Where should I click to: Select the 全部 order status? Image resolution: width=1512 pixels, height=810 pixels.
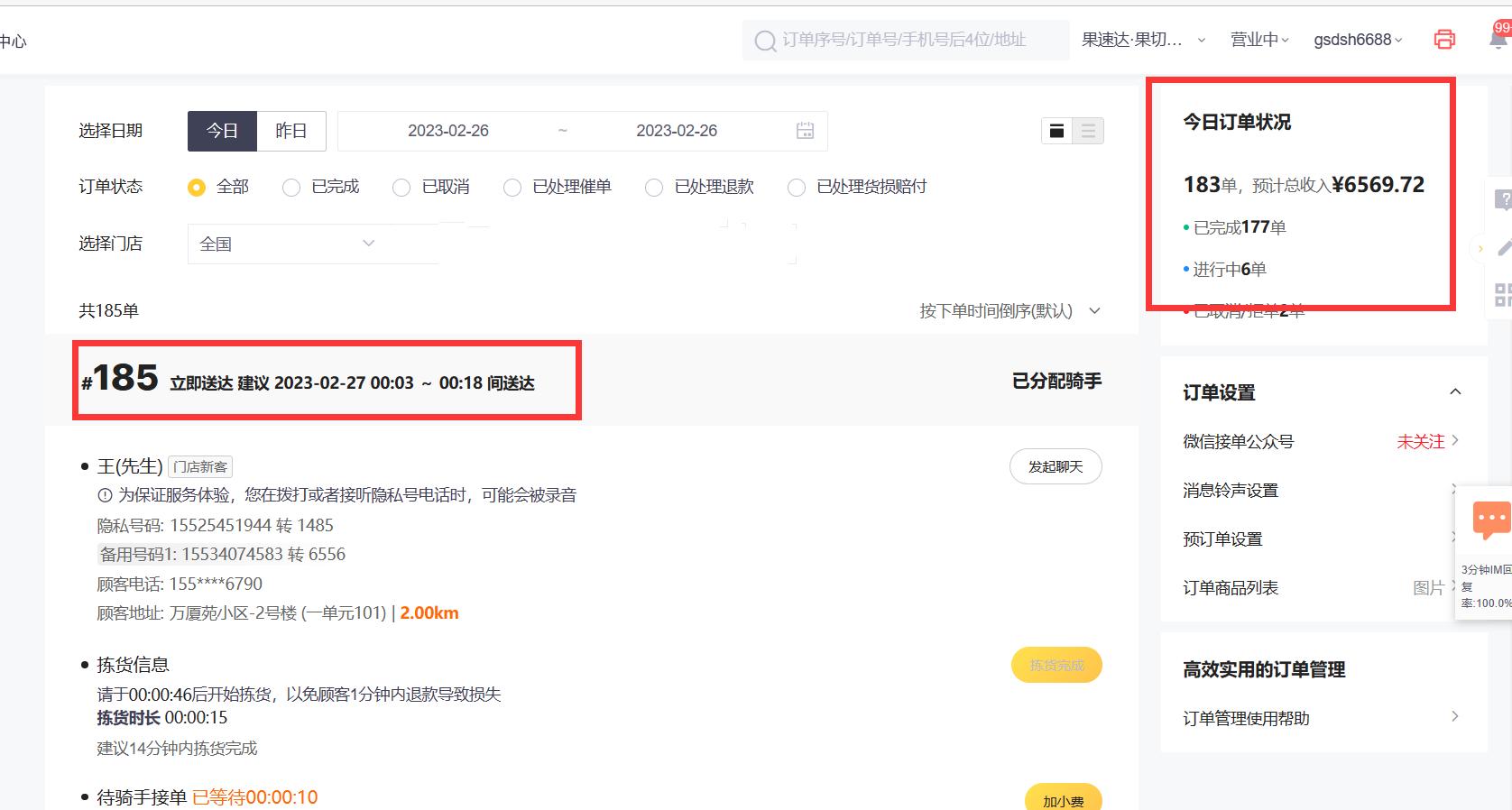point(196,188)
